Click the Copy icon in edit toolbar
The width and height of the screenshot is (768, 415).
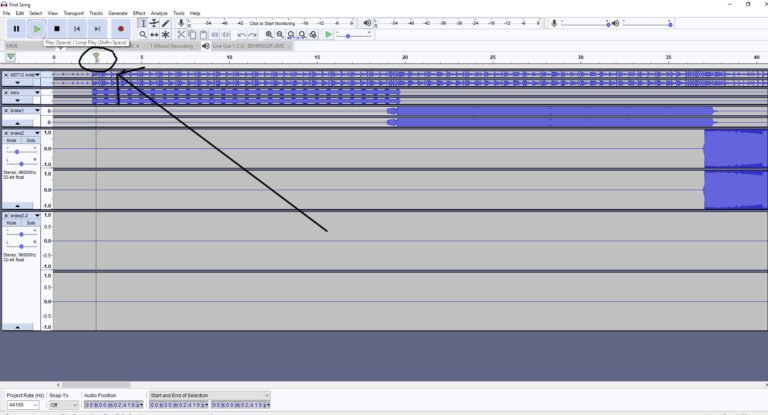tap(192, 35)
